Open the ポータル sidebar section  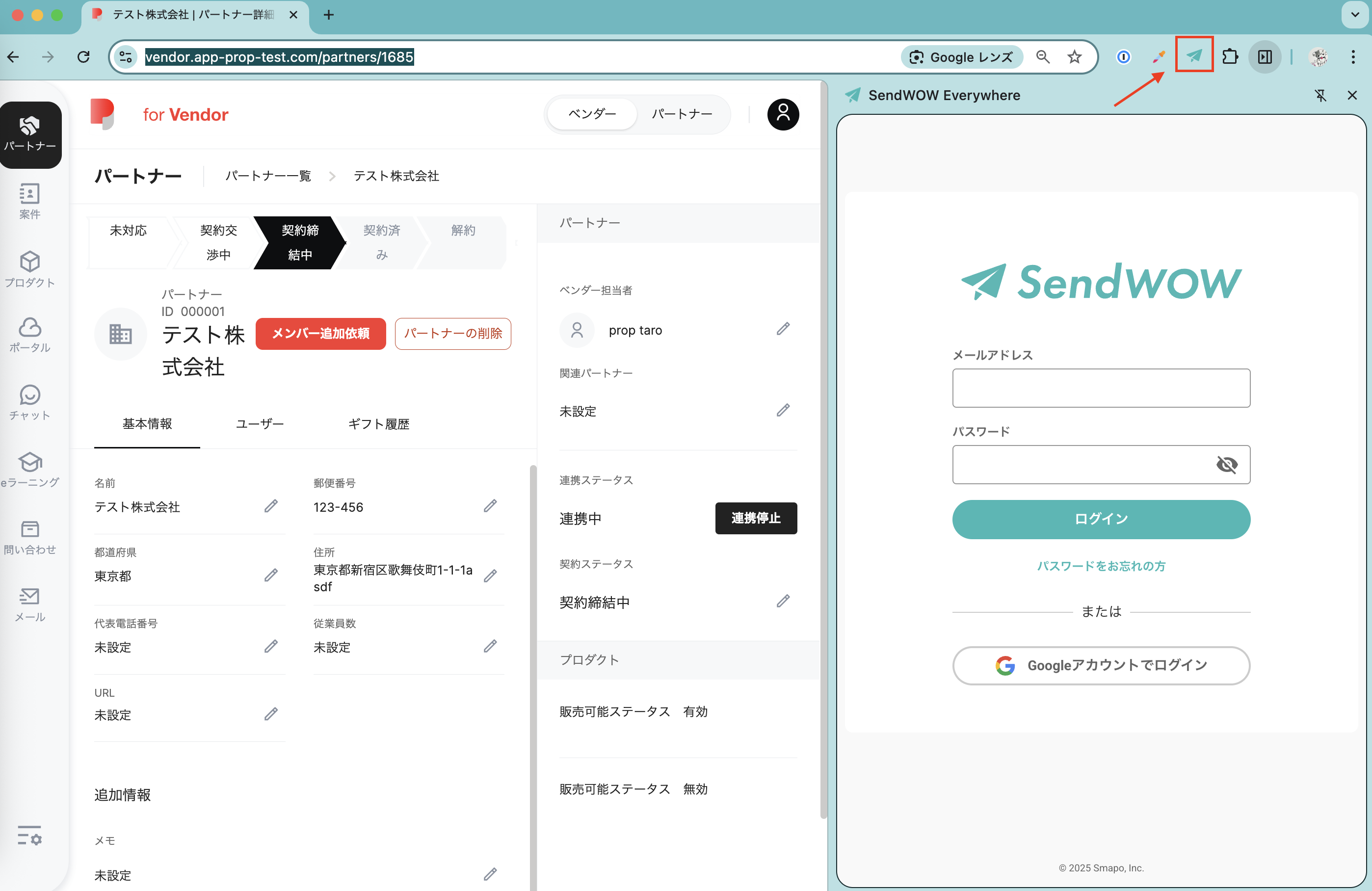[30, 335]
